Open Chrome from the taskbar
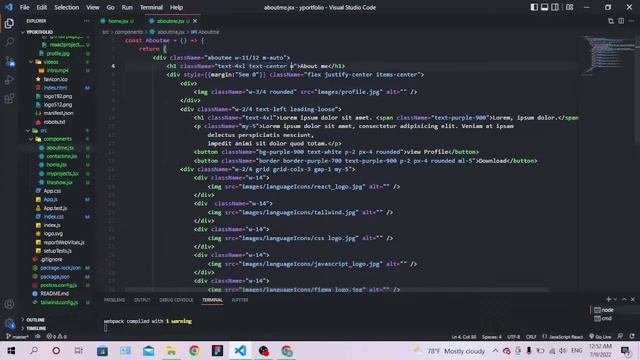The image size is (640, 360). click(x=194, y=351)
